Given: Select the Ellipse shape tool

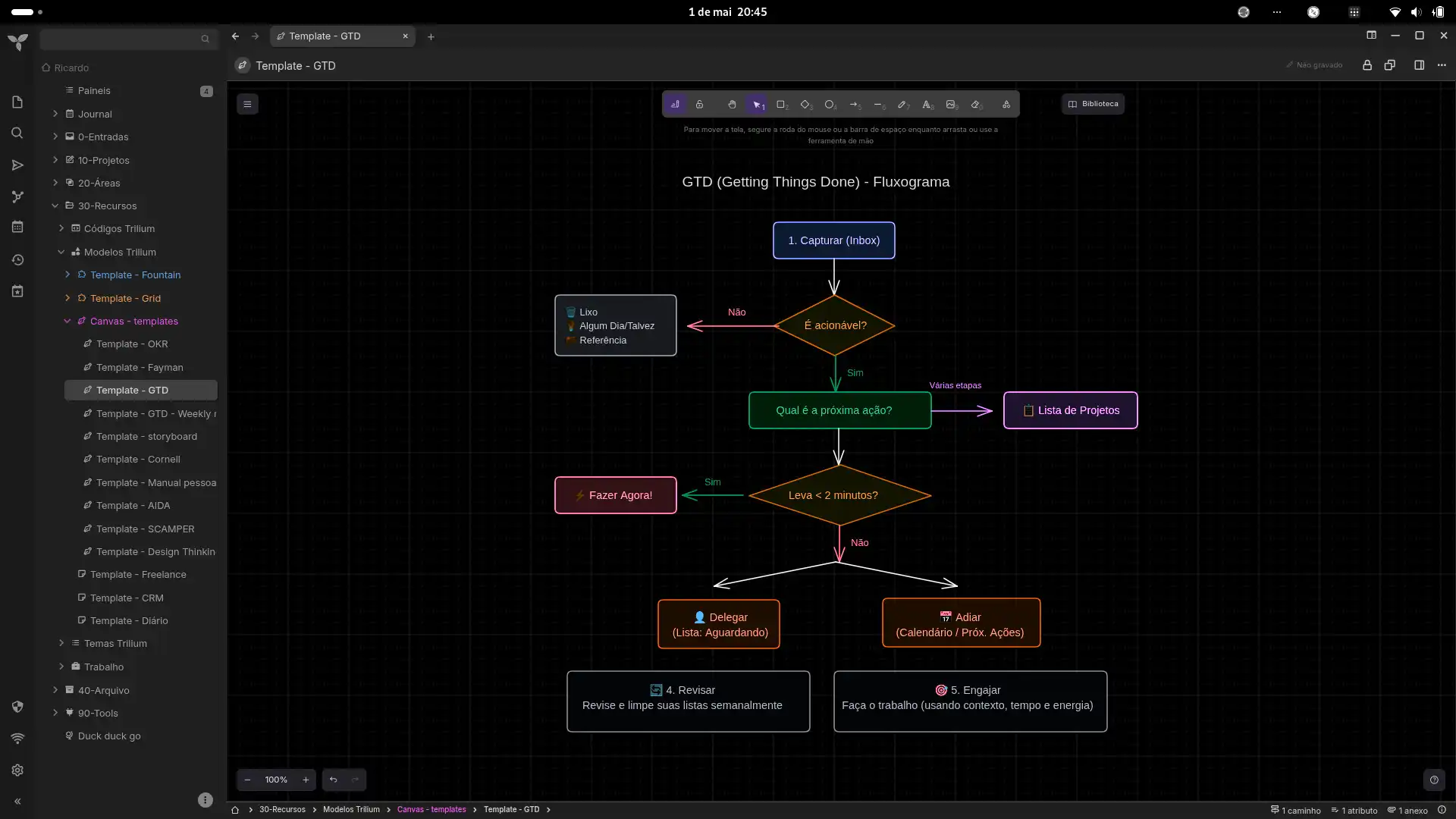Looking at the screenshot, I should (830, 105).
